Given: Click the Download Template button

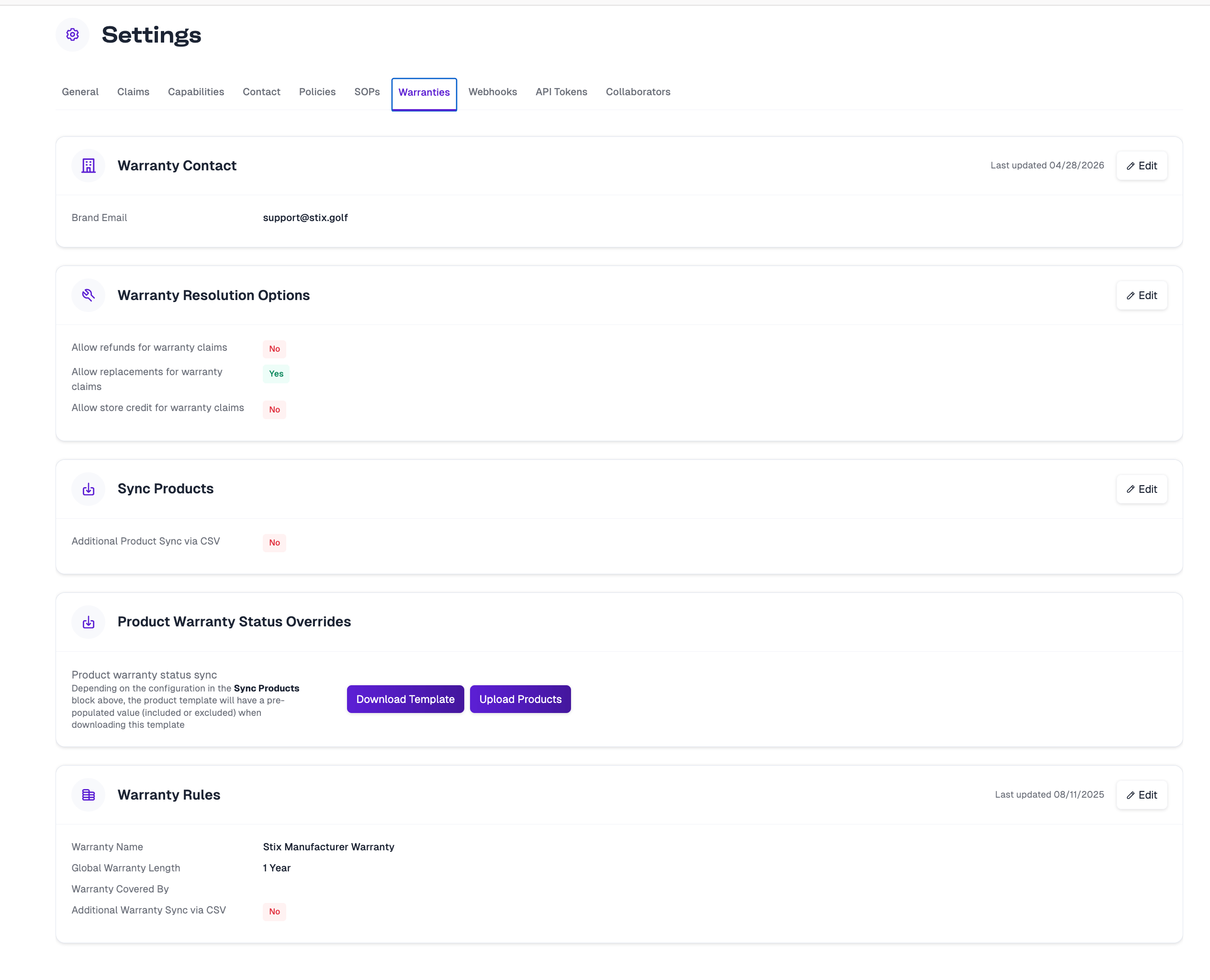Looking at the screenshot, I should [405, 700].
